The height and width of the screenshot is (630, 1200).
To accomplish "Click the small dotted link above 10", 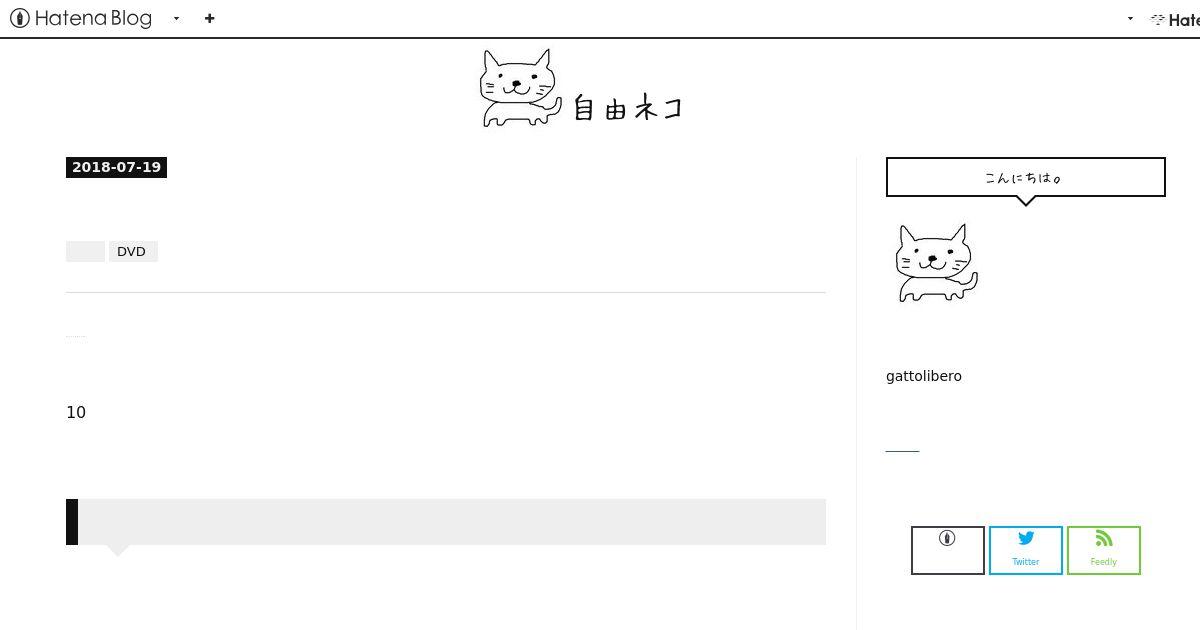I will click(x=76, y=338).
